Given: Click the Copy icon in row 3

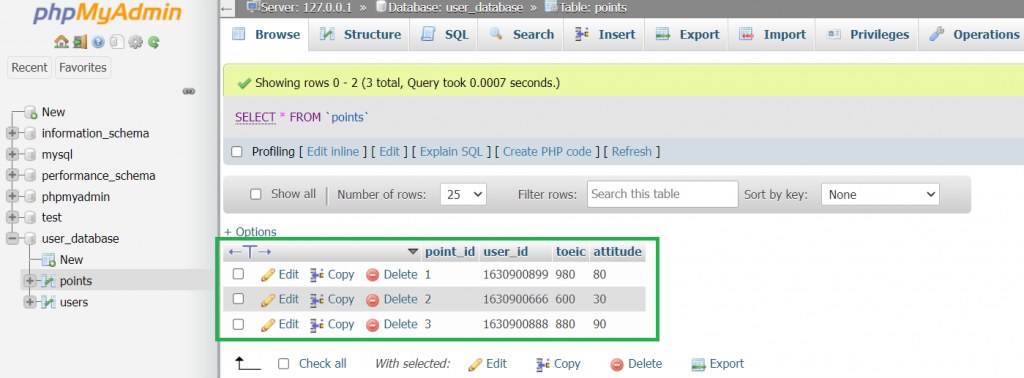Looking at the screenshot, I should coord(317,324).
